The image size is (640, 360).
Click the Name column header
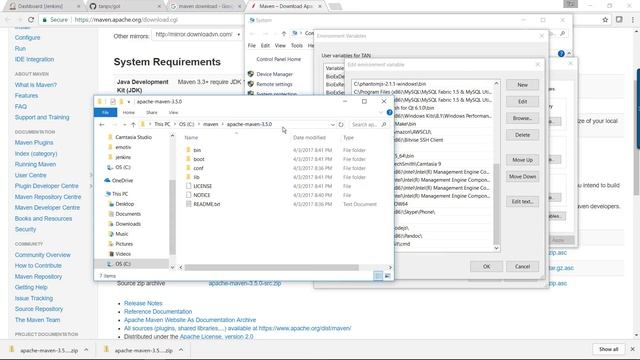(x=191, y=138)
